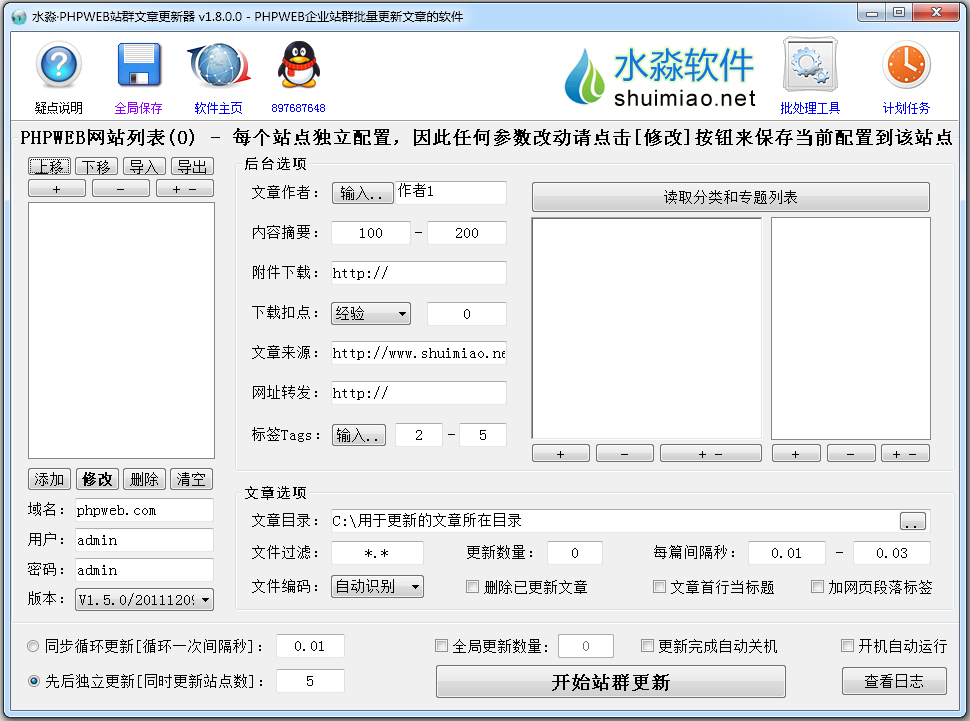The image size is (970, 721).
Task: Enable 删除已更新文章 option
Action: tap(472, 587)
